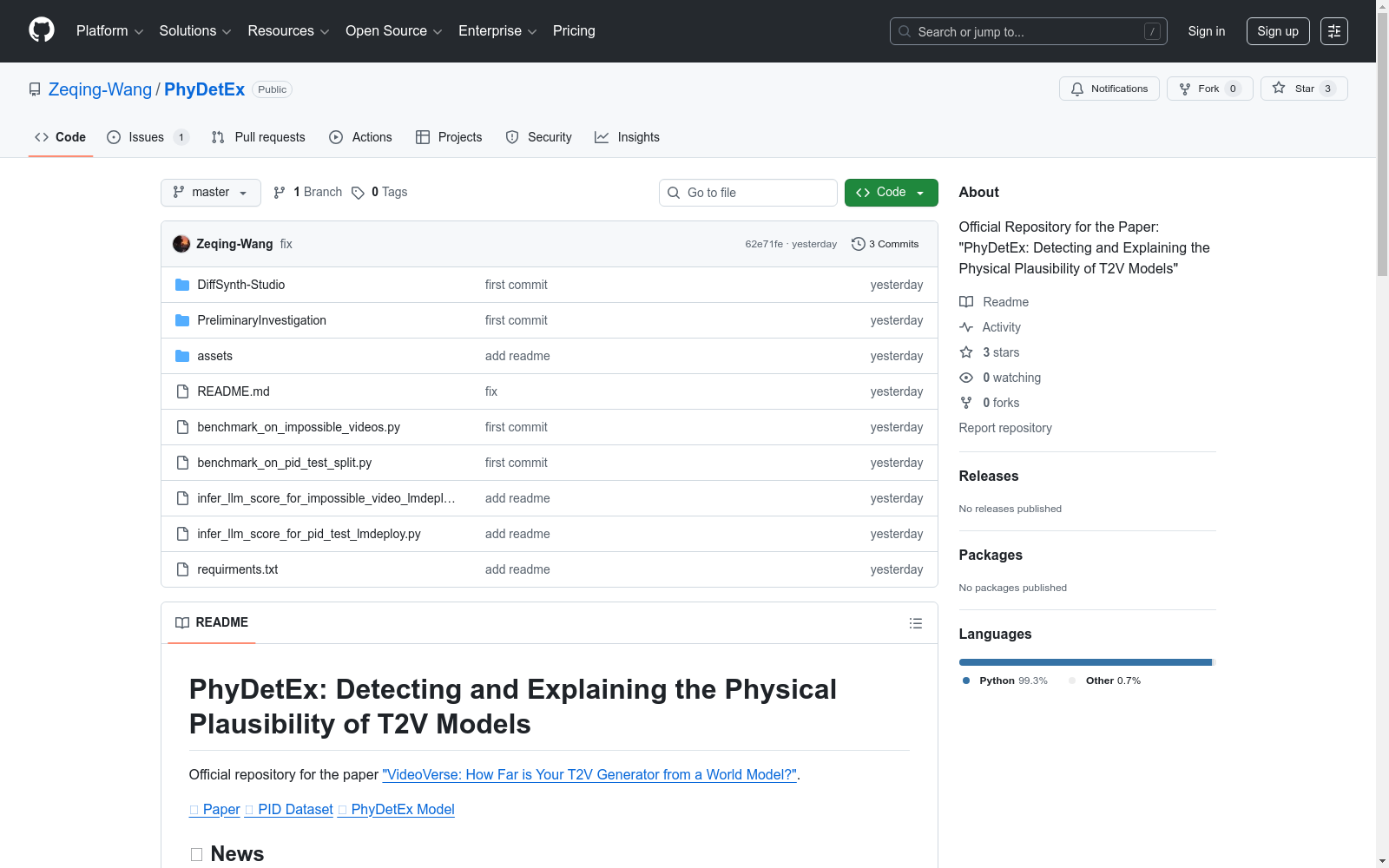Screen dimensions: 1389x868
Task: Open the Pull requests tab
Action: 259,137
